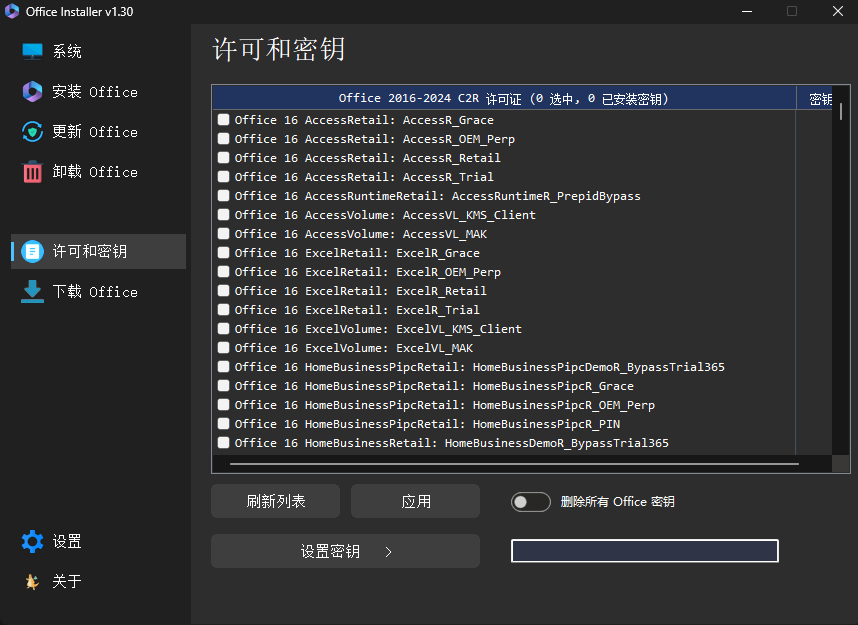Toggle 删除所有 Office 密钥 switch
This screenshot has height=625, width=858.
click(530, 502)
